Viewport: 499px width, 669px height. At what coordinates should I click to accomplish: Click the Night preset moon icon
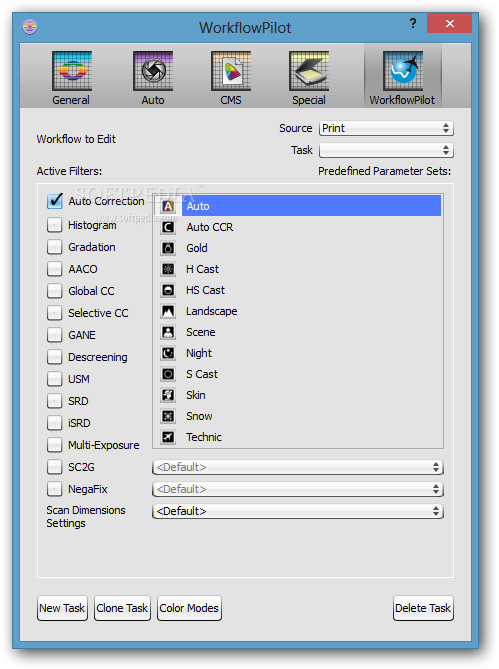pyautogui.click(x=168, y=353)
